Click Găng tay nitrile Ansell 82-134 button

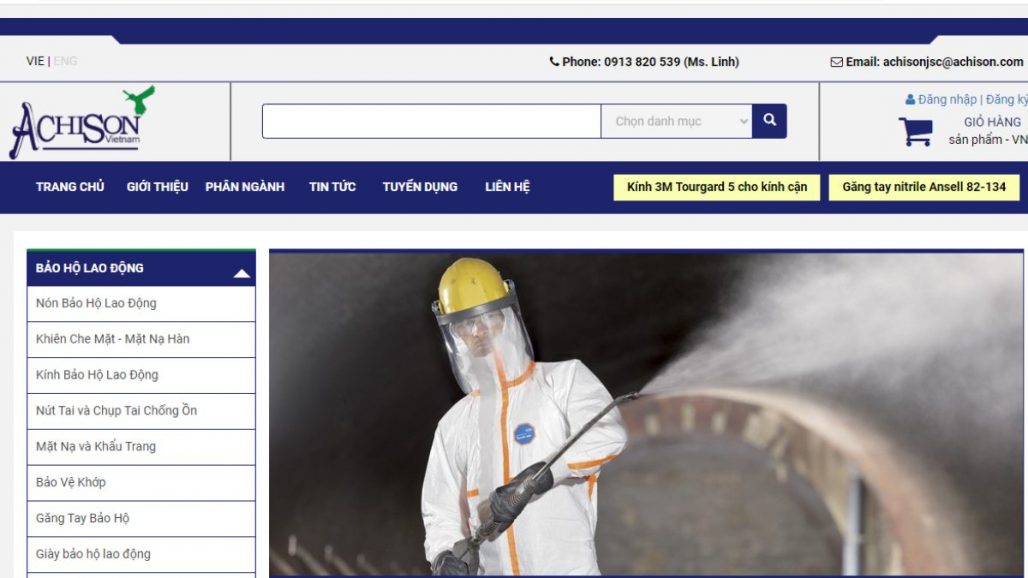point(924,187)
